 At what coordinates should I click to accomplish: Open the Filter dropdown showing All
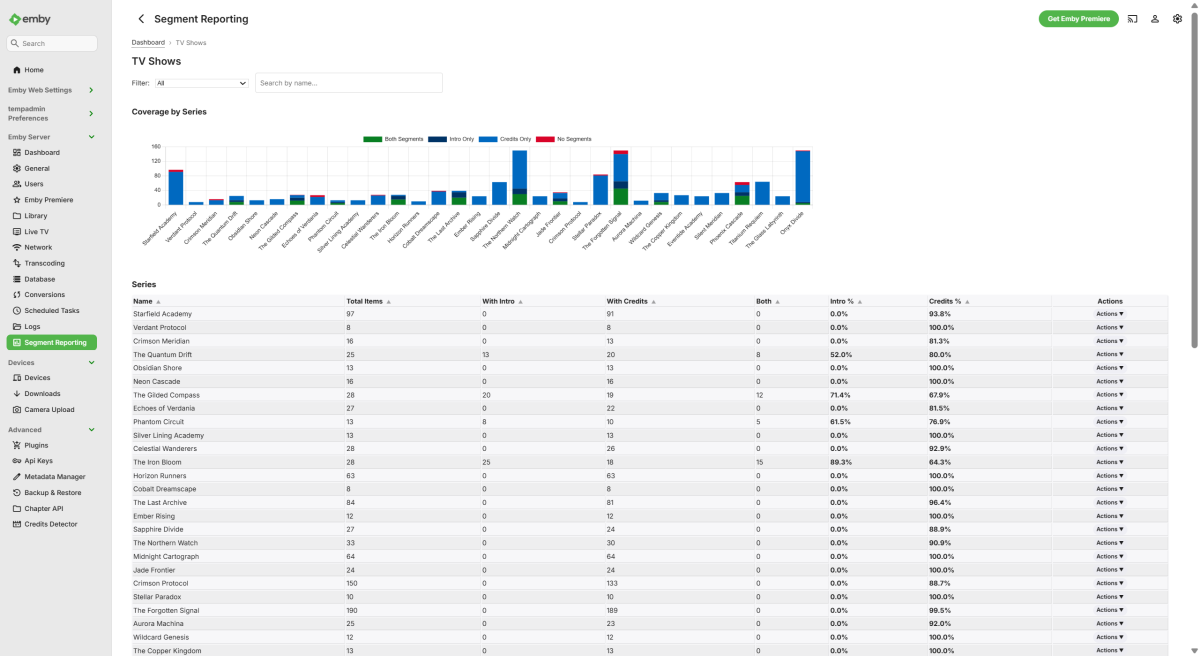(x=200, y=83)
